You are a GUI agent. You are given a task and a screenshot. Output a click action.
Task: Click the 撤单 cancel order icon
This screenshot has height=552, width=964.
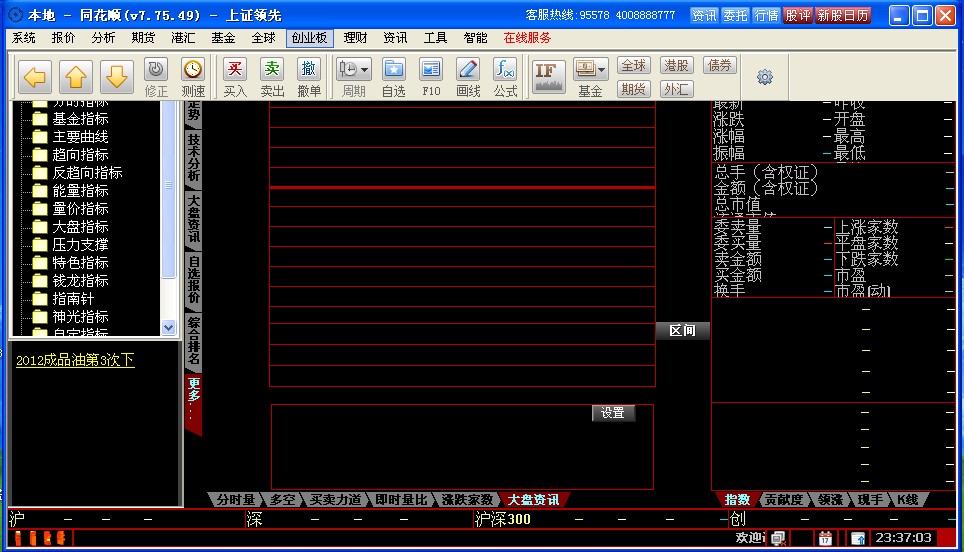tap(309, 70)
